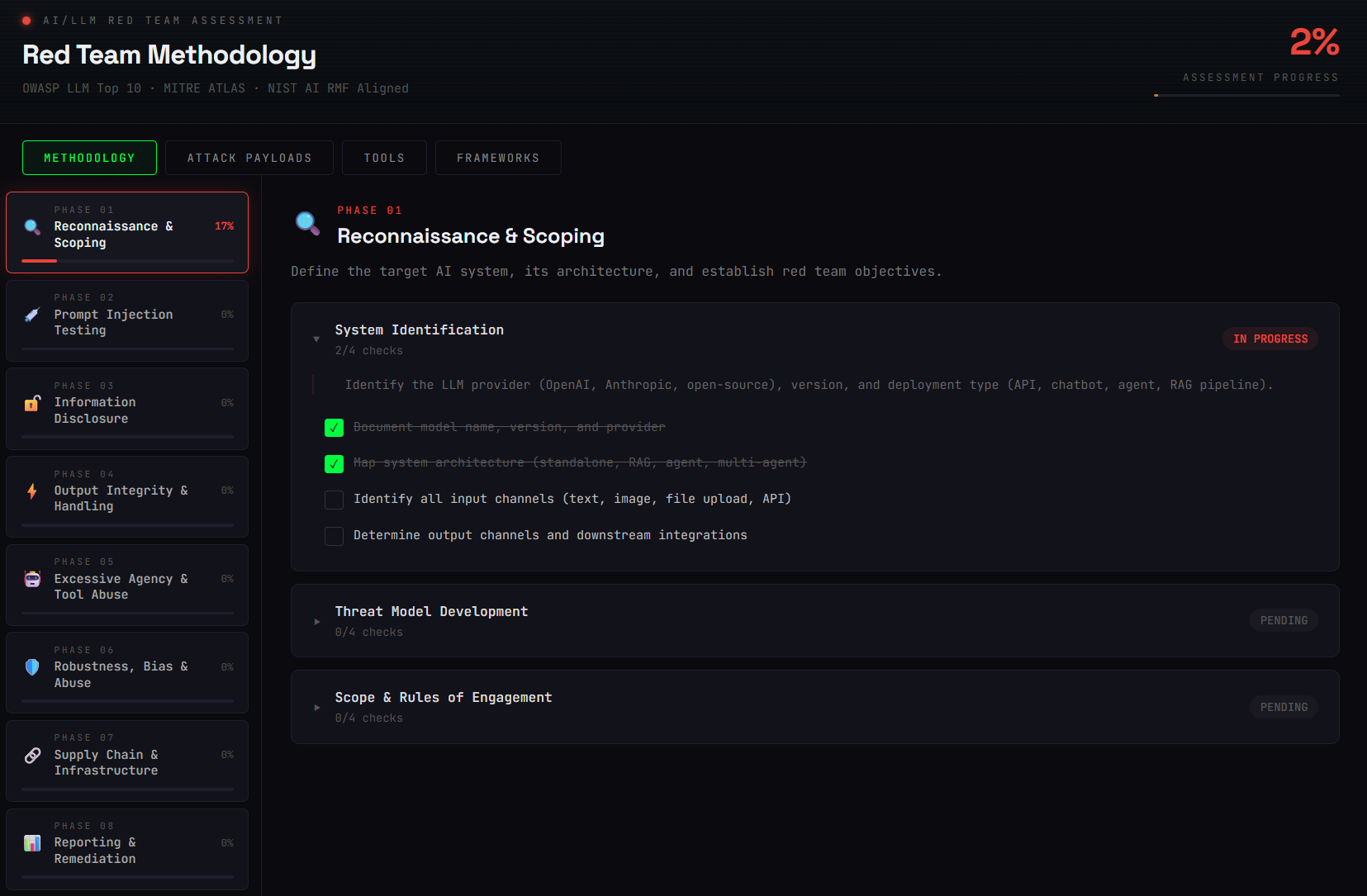Viewport: 1367px width, 896px height.
Task: Select the robot icon for Excessive Agency phase
Action: tap(31, 579)
